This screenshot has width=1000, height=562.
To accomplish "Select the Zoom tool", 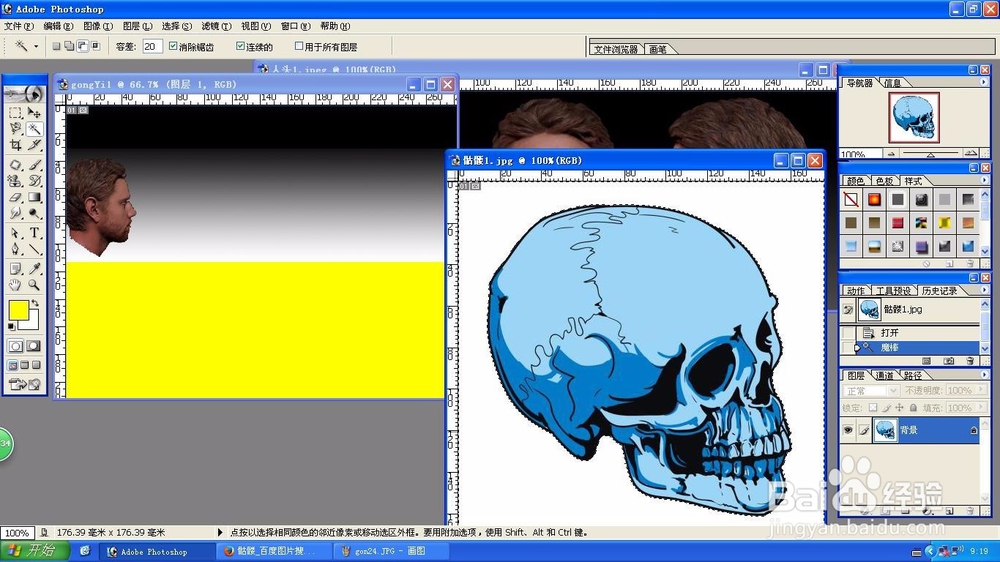I will 34,285.
